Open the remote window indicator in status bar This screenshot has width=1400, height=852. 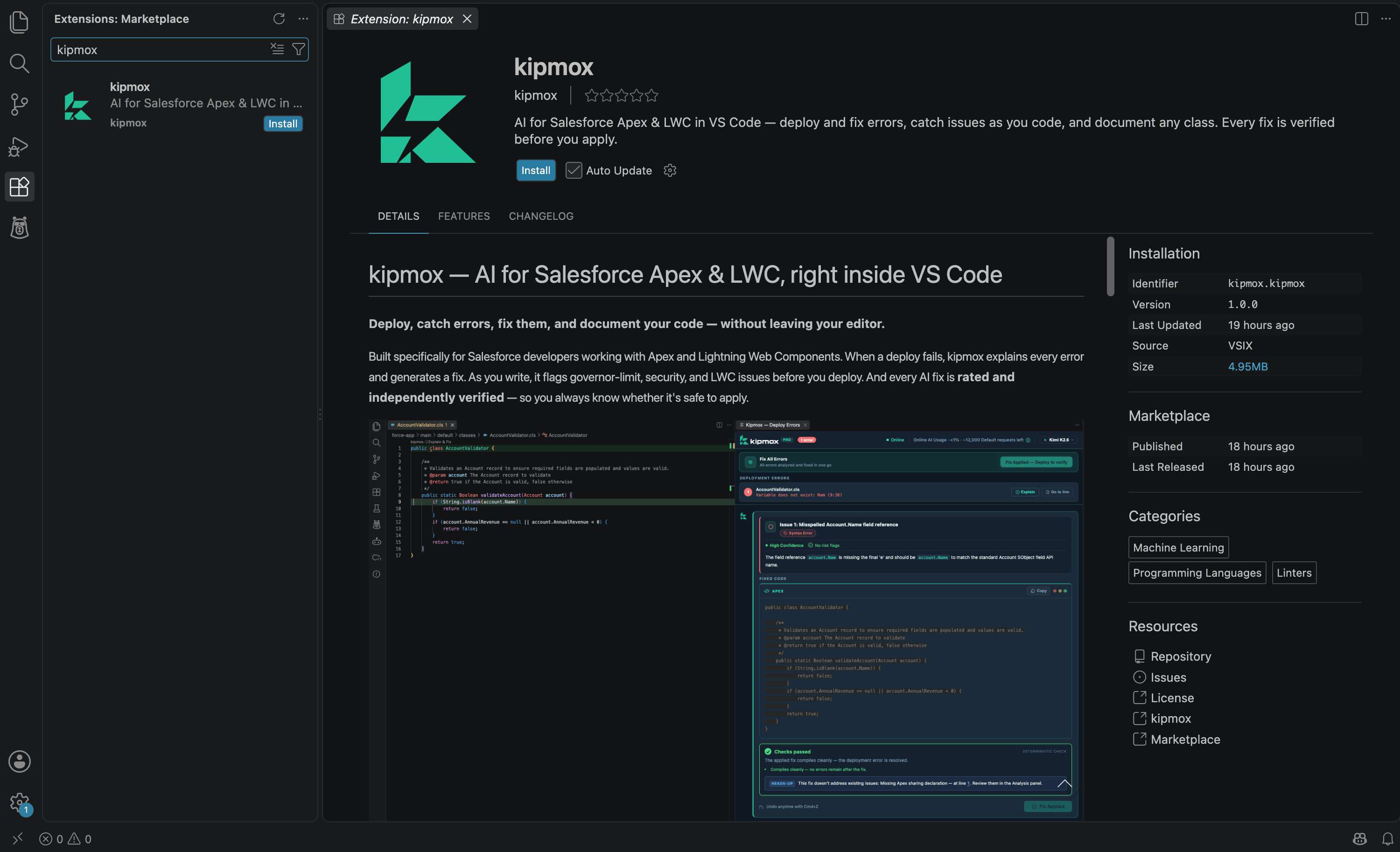[18, 838]
